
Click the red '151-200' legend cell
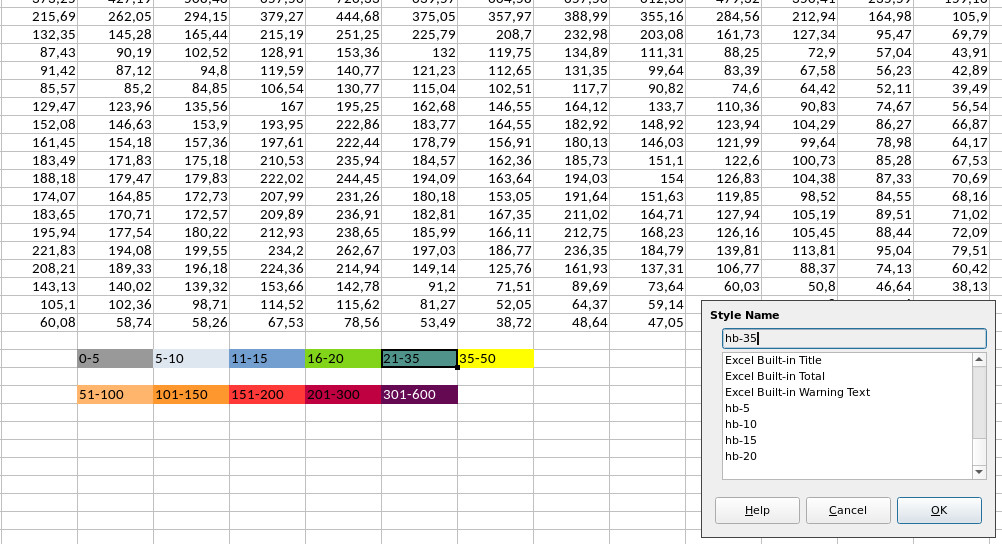tap(267, 394)
